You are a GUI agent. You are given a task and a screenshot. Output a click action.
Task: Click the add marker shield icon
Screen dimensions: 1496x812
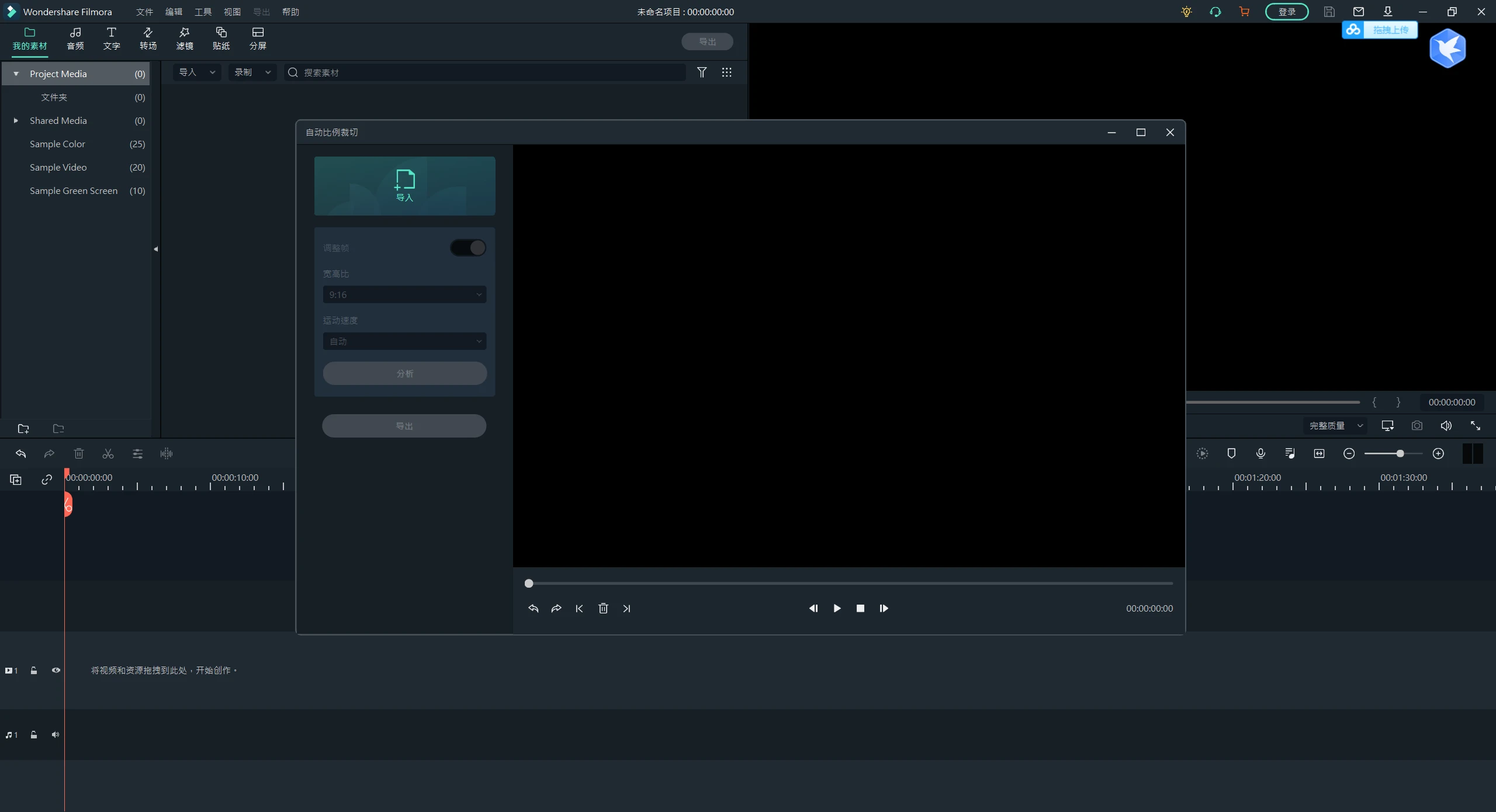(1231, 453)
